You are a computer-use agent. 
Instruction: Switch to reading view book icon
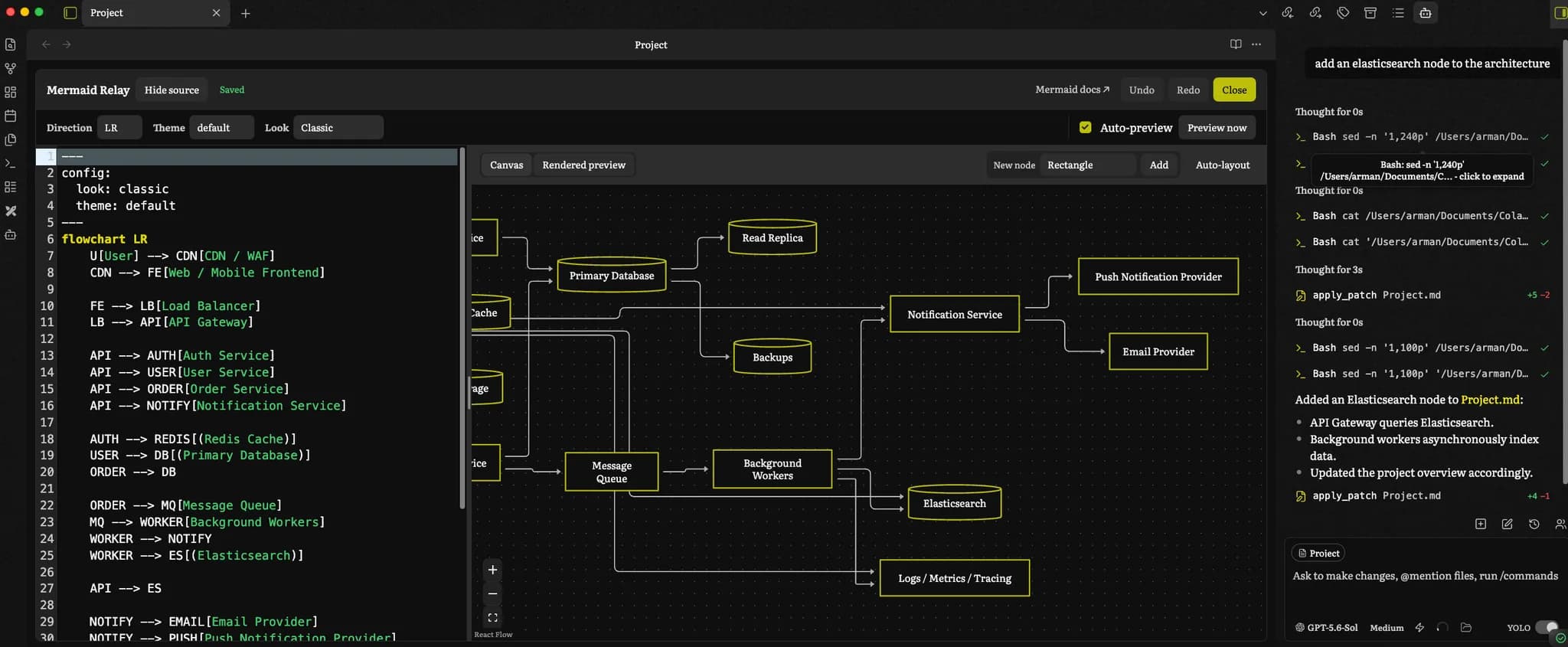coord(1236,44)
